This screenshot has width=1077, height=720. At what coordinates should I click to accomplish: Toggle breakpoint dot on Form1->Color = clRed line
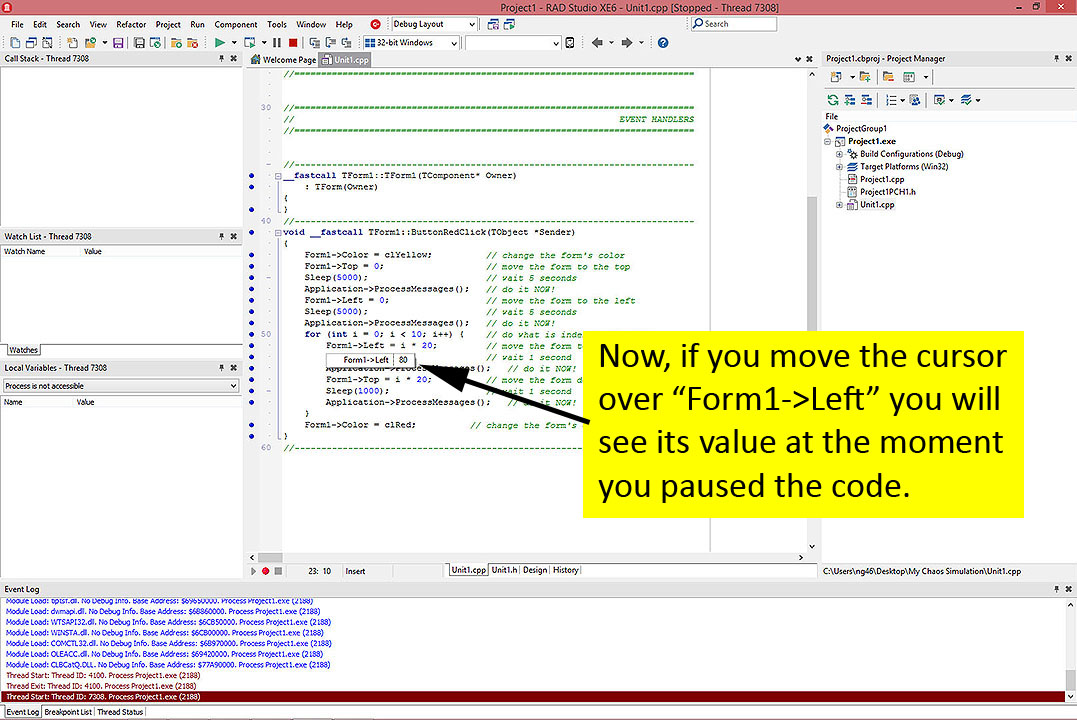click(x=251, y=425)
